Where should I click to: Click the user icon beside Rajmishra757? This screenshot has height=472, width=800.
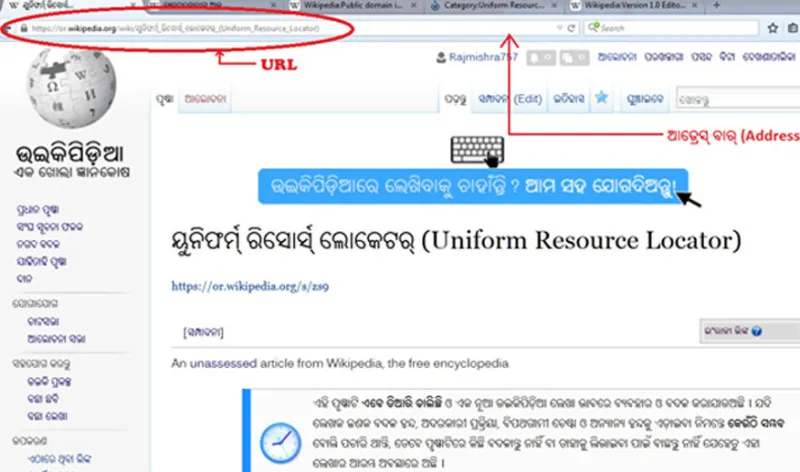tap(441, 58)
